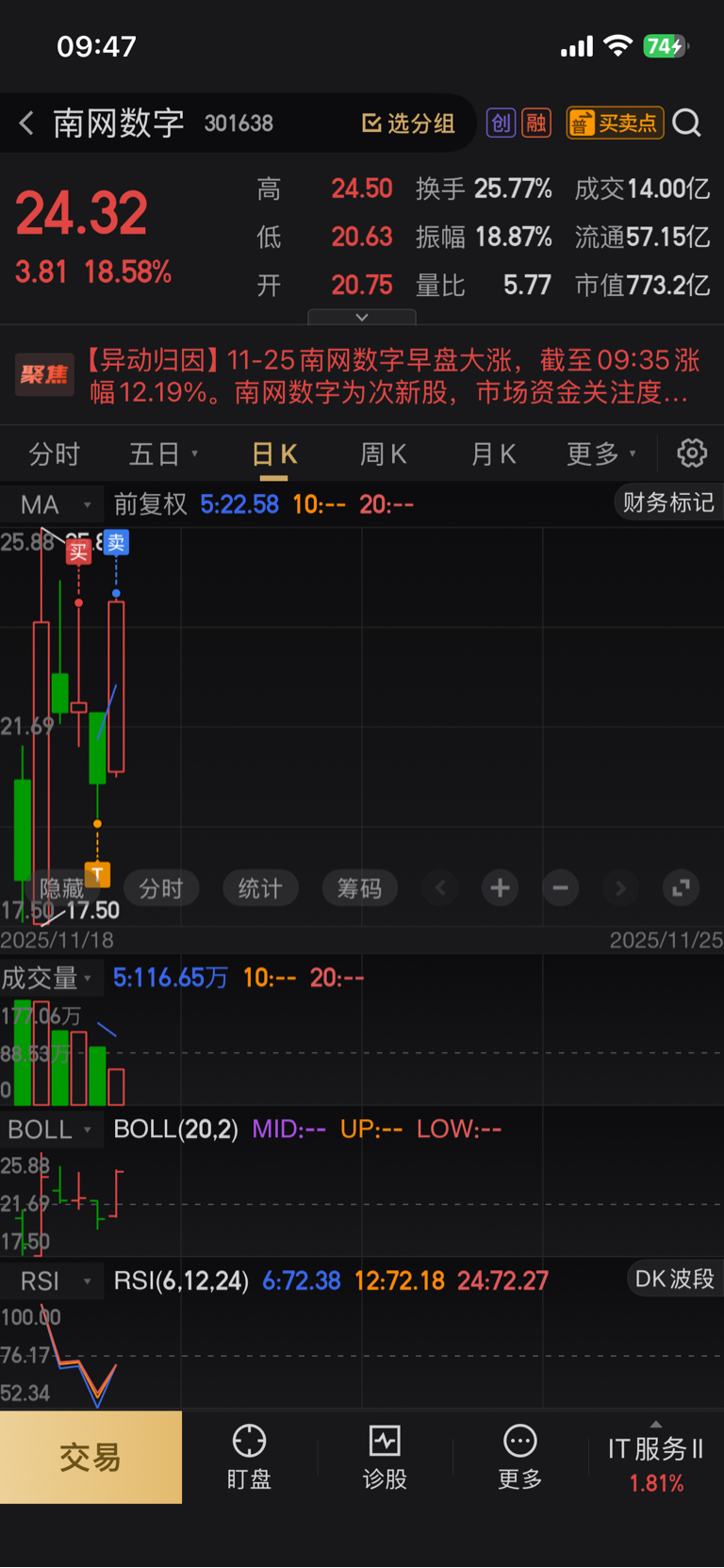
Task: Open 更多 period options dropdown
Action: coord(601,454)
